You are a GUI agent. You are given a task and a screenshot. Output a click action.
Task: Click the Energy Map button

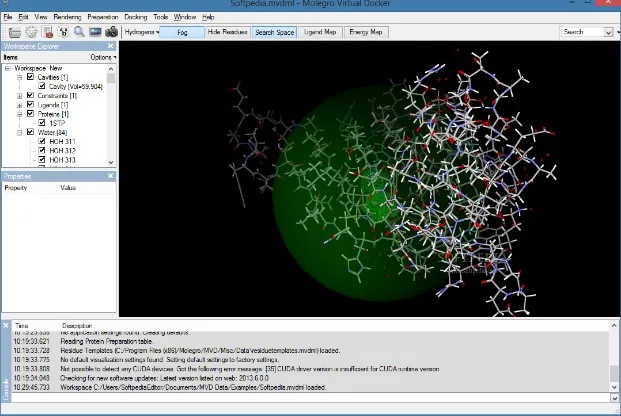[366, 32]
